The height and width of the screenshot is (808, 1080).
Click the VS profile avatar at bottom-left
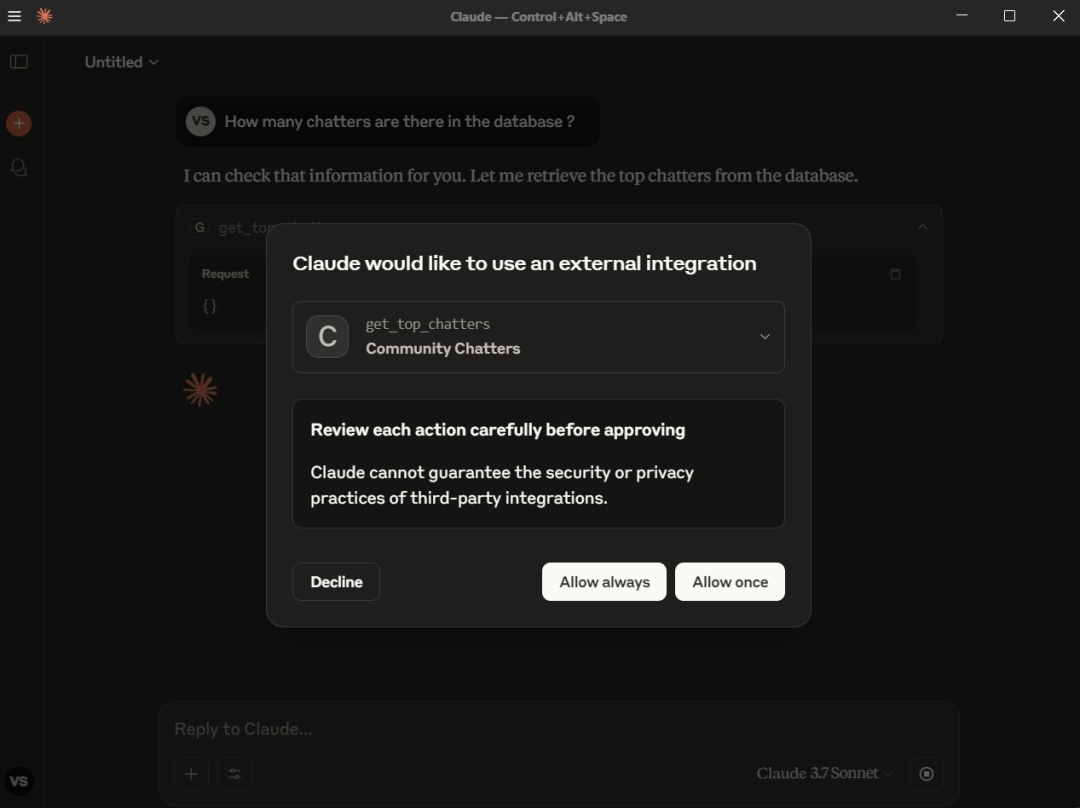point(19,781)
